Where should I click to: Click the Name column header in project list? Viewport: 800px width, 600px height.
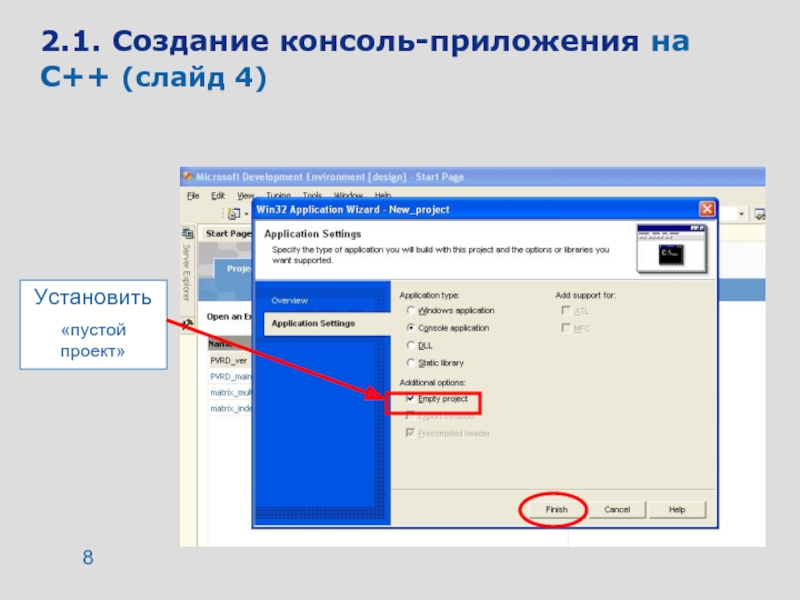[x=230, y=344]
